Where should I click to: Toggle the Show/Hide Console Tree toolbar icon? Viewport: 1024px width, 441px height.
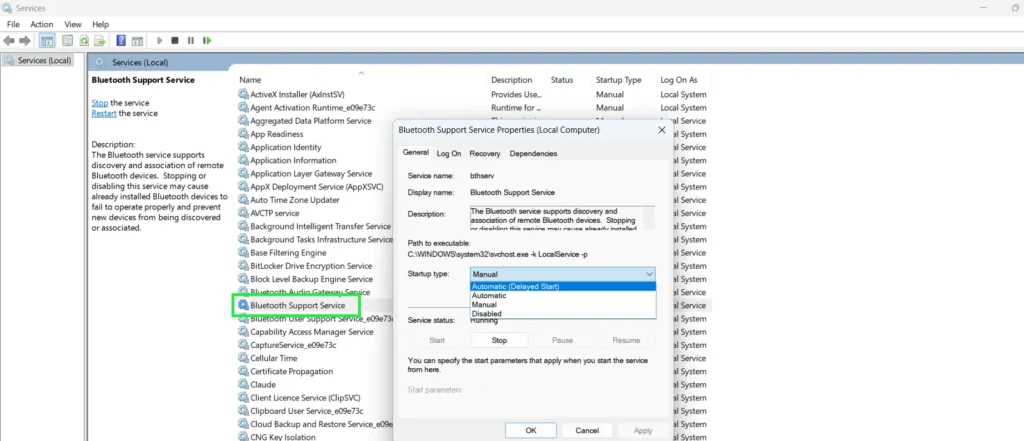point(47,41)
